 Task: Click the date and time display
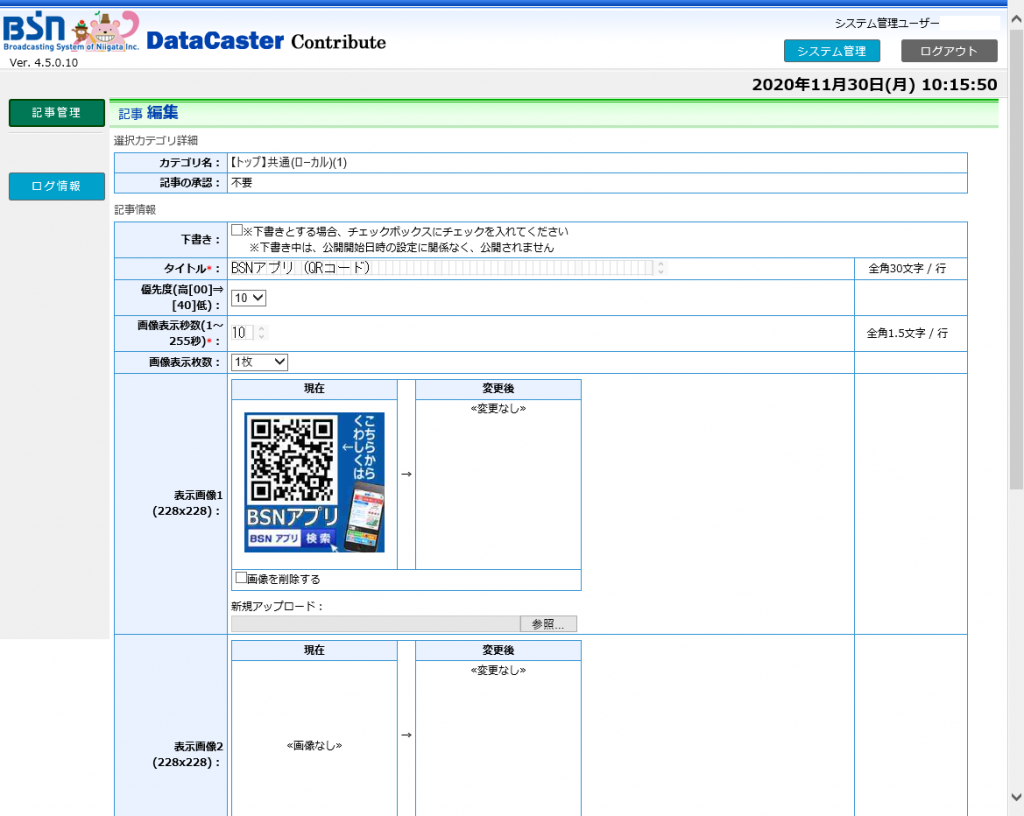[x=874, y=84]
